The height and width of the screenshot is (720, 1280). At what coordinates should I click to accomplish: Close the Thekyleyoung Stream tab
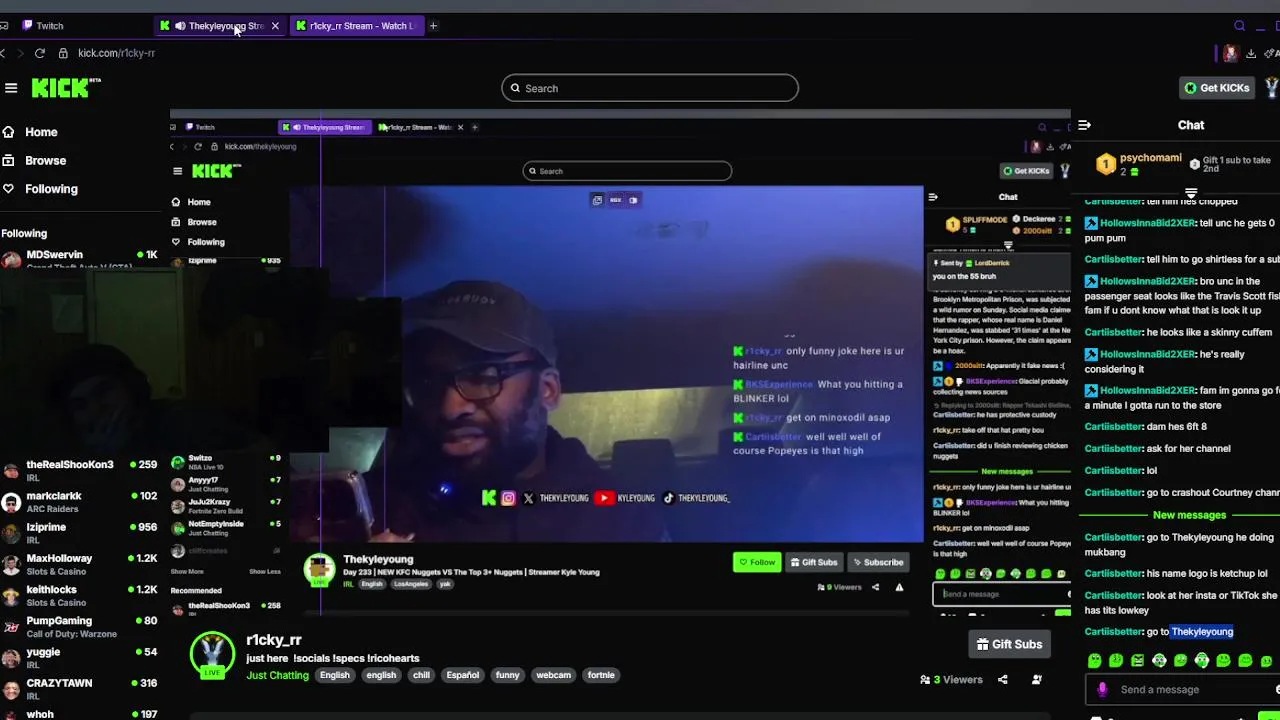(x=275, y=26)
